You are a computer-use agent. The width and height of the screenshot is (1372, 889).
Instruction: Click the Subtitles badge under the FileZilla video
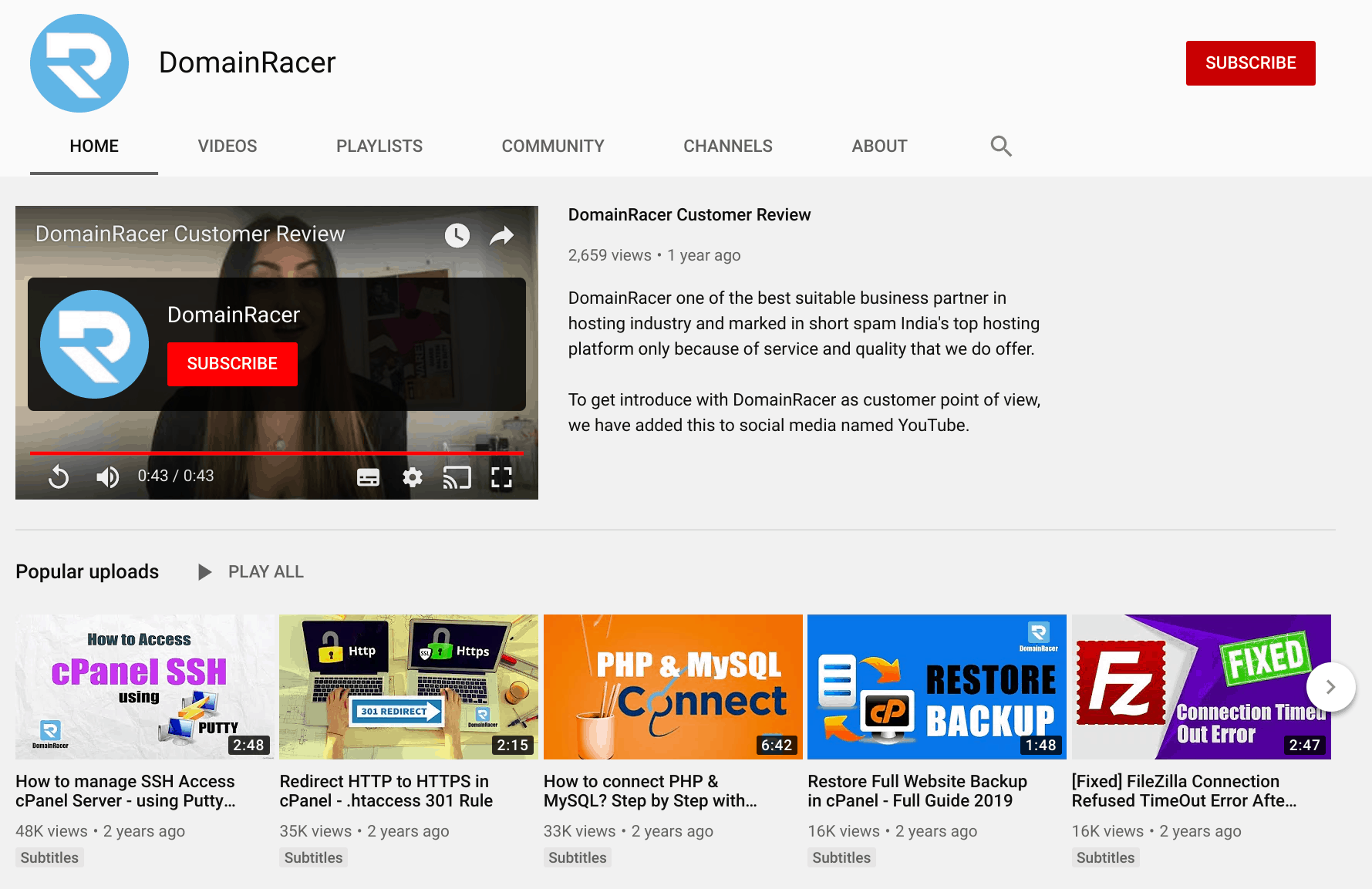(x=1106, y=858)
